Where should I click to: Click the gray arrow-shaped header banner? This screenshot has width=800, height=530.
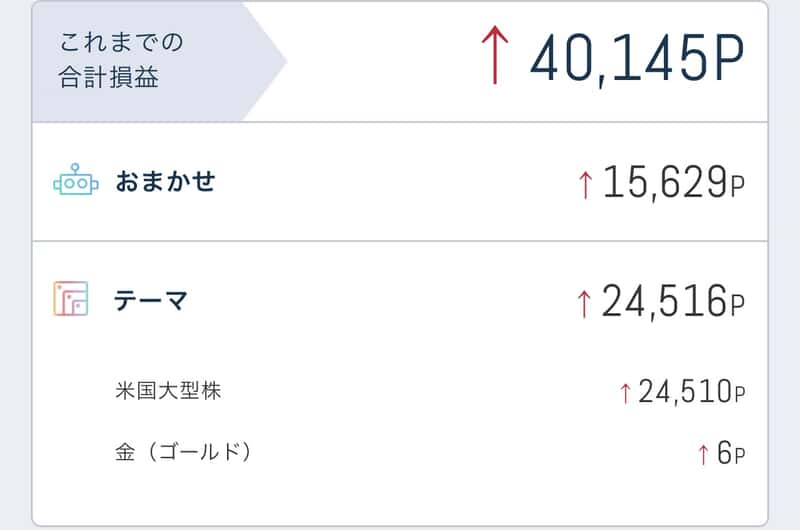click(158, 62)
